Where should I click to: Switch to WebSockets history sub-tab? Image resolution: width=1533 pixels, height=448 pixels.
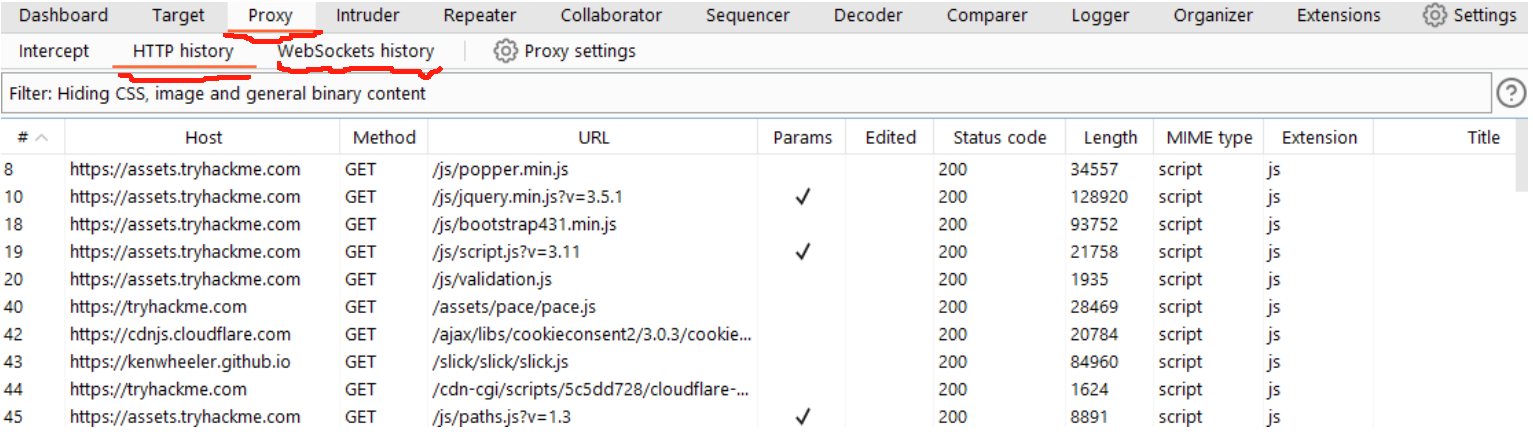(x=356, y=51)
